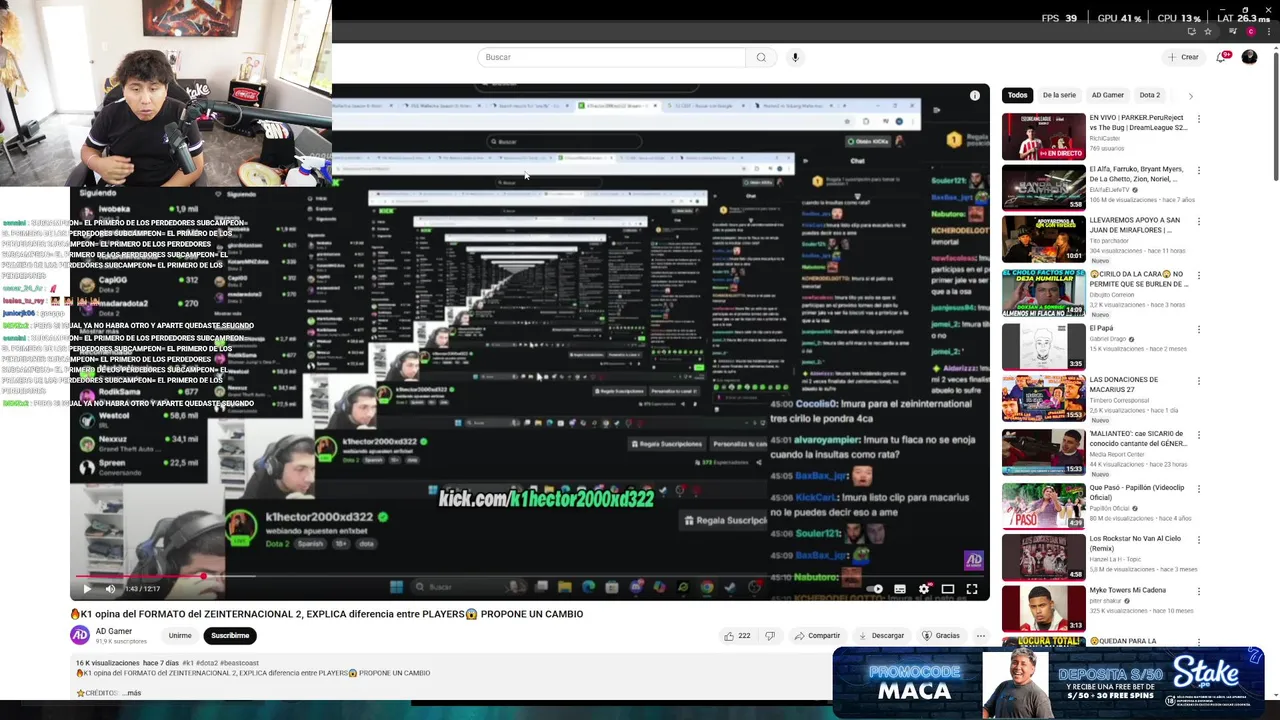Open the CIRILO DA LA CARA video title
Screen dimensions: 1280x720
point(1137,279)
